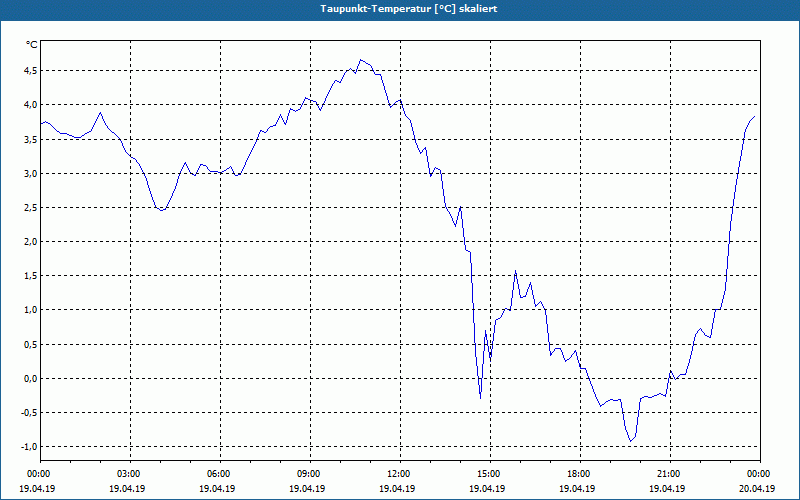Click the '00:00' label above 20.04.19
The width and height of the screenshot is (800, 500).
click(760, 474)
